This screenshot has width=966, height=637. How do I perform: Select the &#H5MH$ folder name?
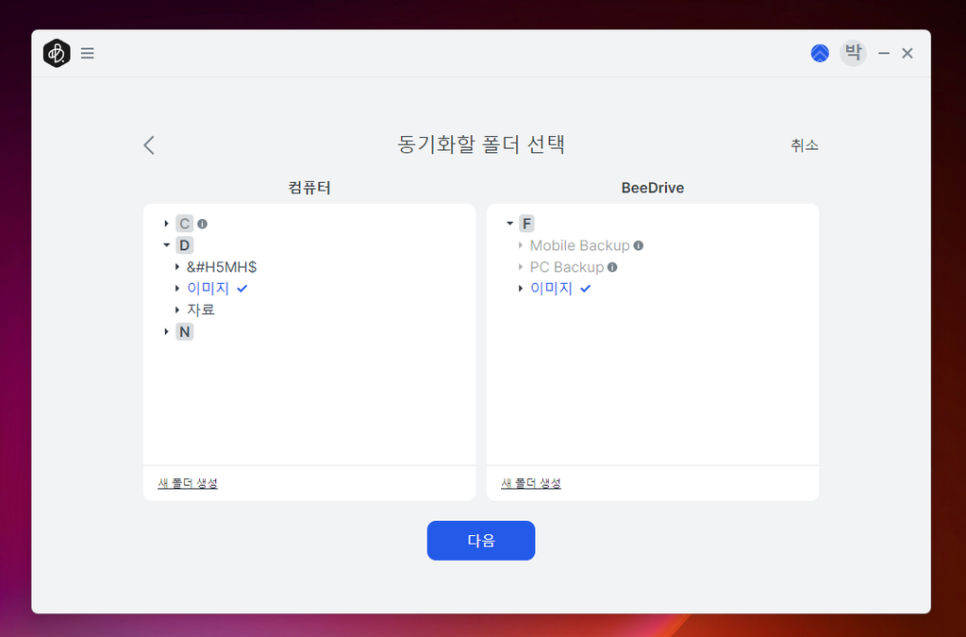222,267
